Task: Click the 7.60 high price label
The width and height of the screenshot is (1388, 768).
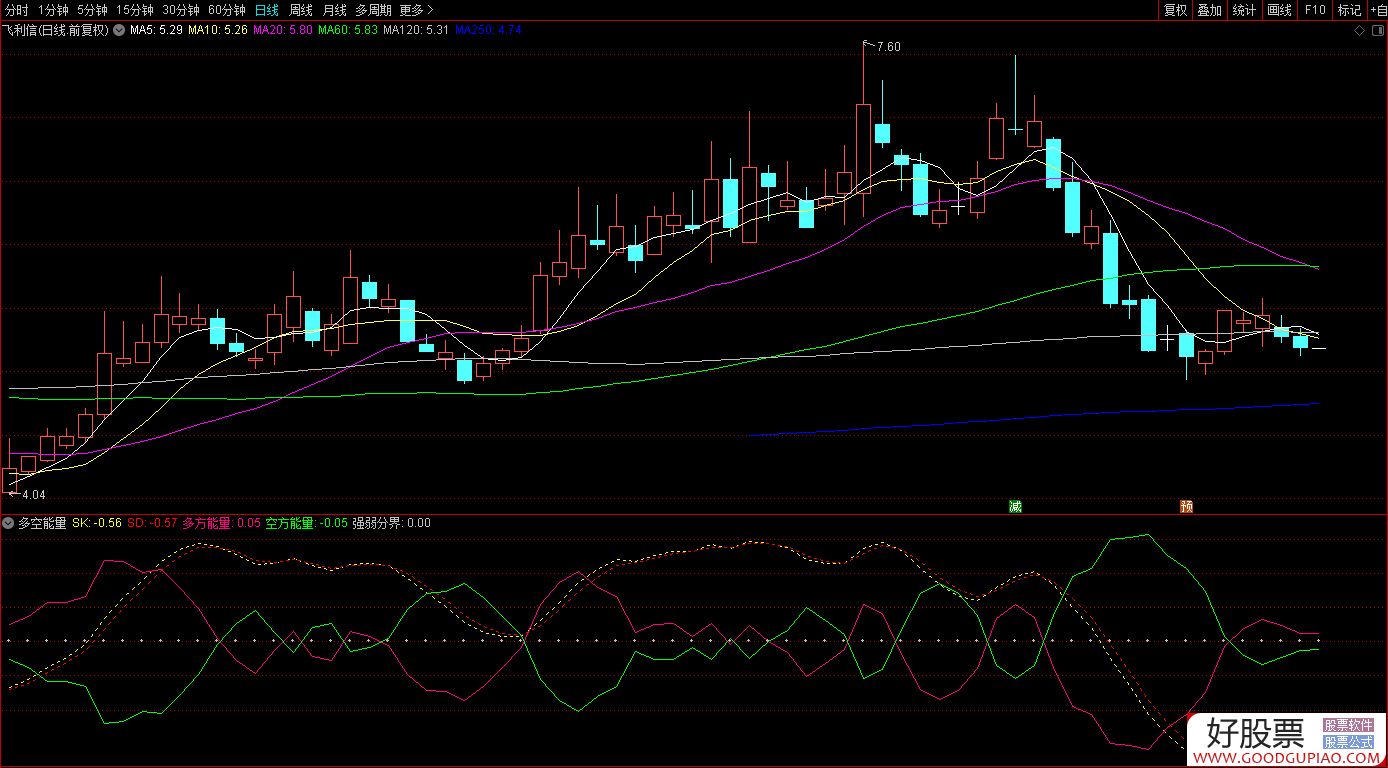Action: point(888,47)
